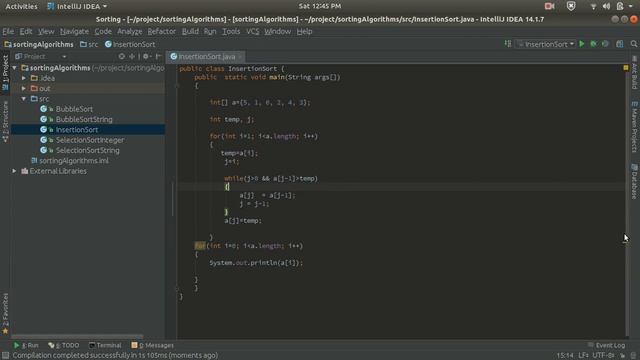Open the Event Log button
640x360 pixels.
(x=607, y=345)
